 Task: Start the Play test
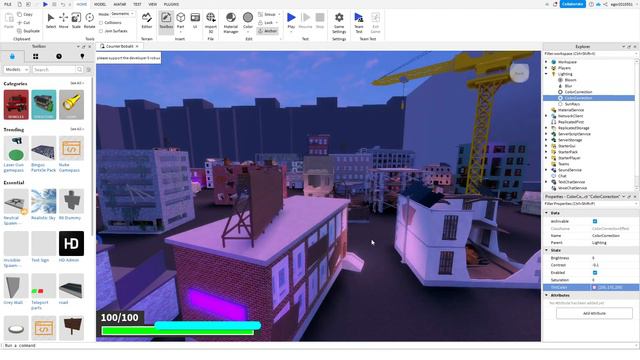click(x=291, y=21)
